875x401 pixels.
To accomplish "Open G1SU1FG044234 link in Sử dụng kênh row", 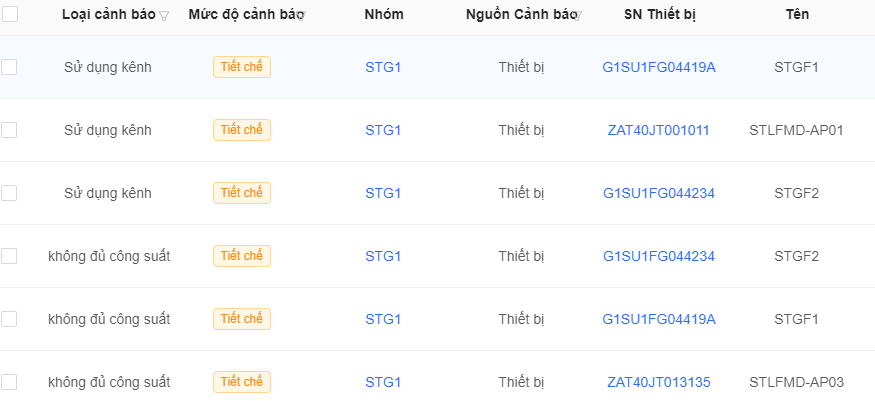I will point(659,194).
